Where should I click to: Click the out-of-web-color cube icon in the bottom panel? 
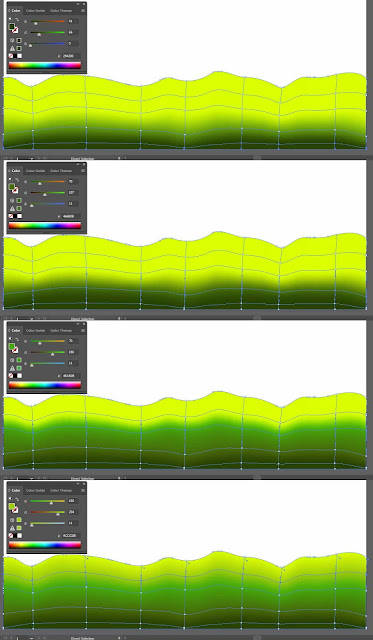[12, 520]
